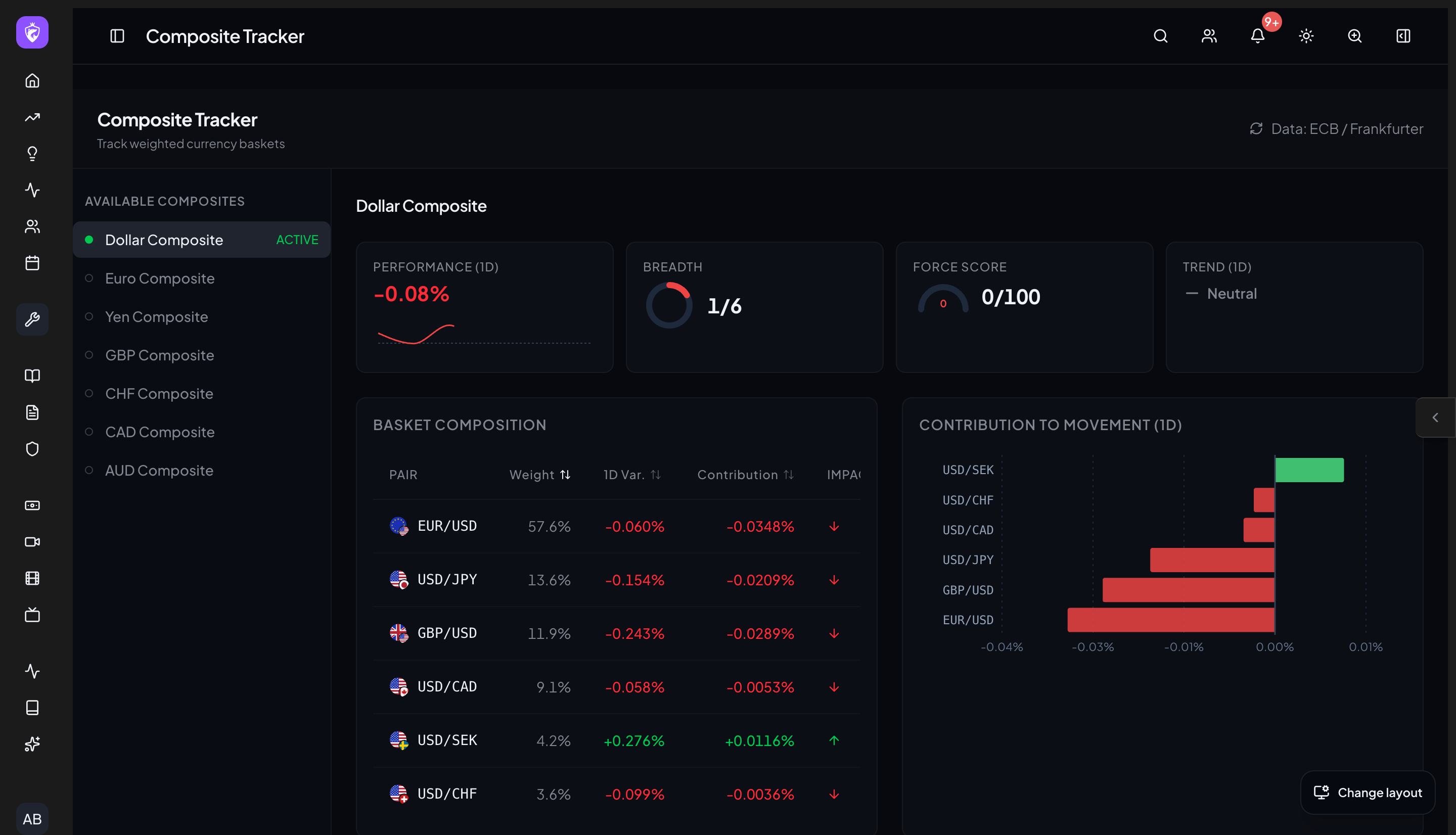Select Euro Composite
The height and width of the screenshot is (835, 1456).
202,278
